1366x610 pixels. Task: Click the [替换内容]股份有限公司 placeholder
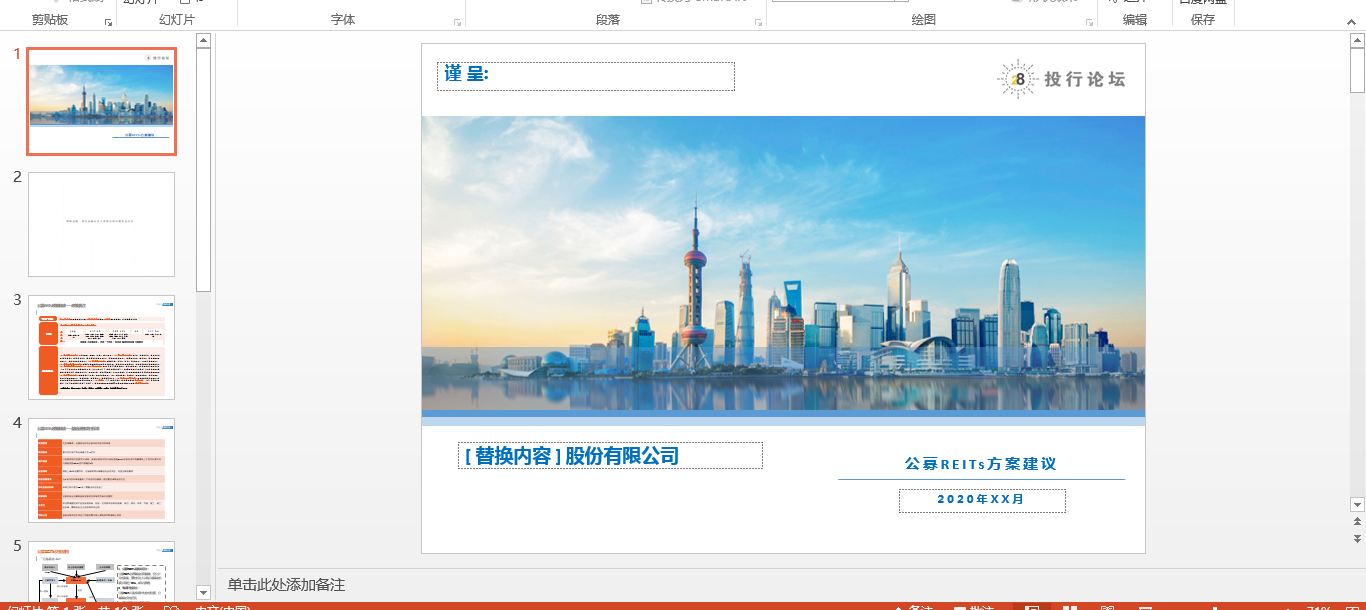tap(609, 456)
